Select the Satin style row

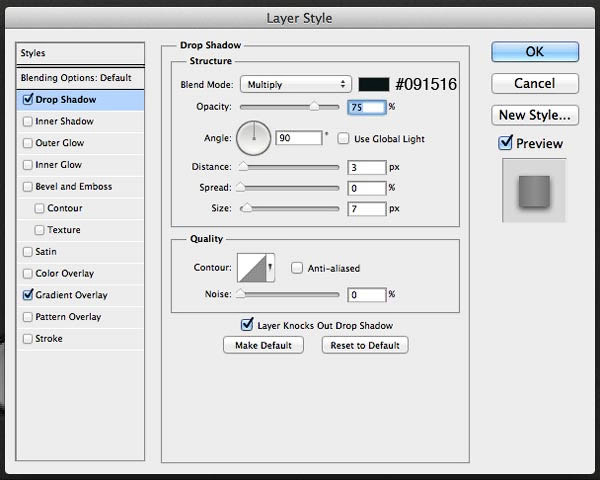coord(80,252)
